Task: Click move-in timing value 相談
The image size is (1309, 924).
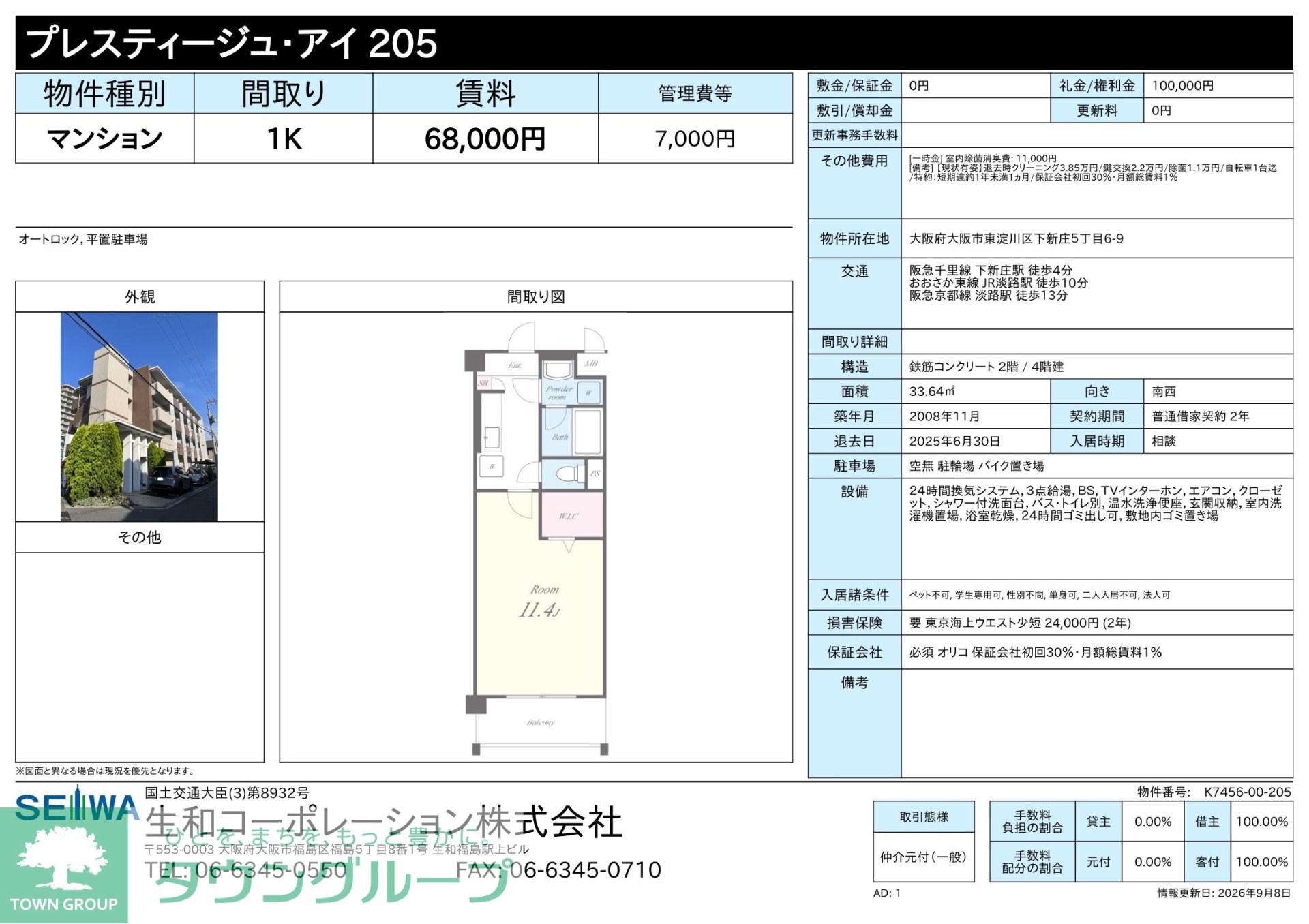Action: (1164, 441)
